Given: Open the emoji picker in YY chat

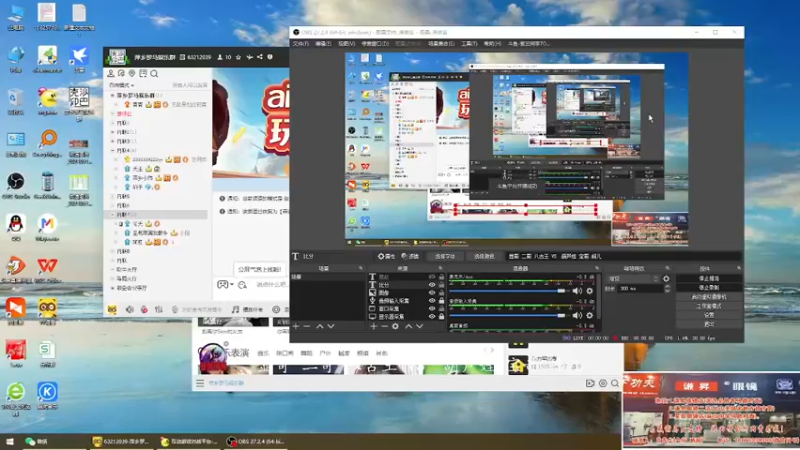Looking at the screenshot, I should 242,285.
